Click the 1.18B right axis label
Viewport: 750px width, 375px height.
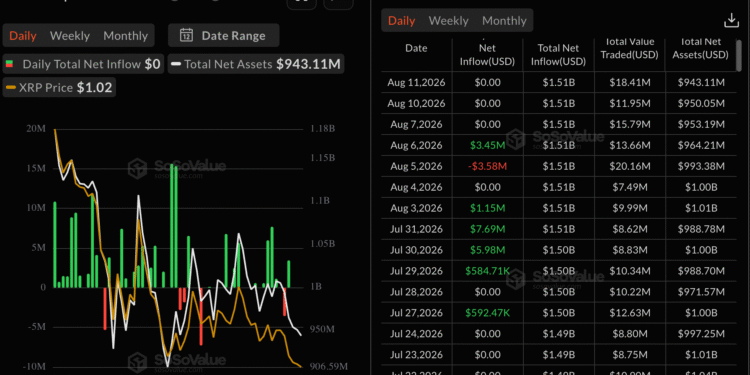point(322,129)
